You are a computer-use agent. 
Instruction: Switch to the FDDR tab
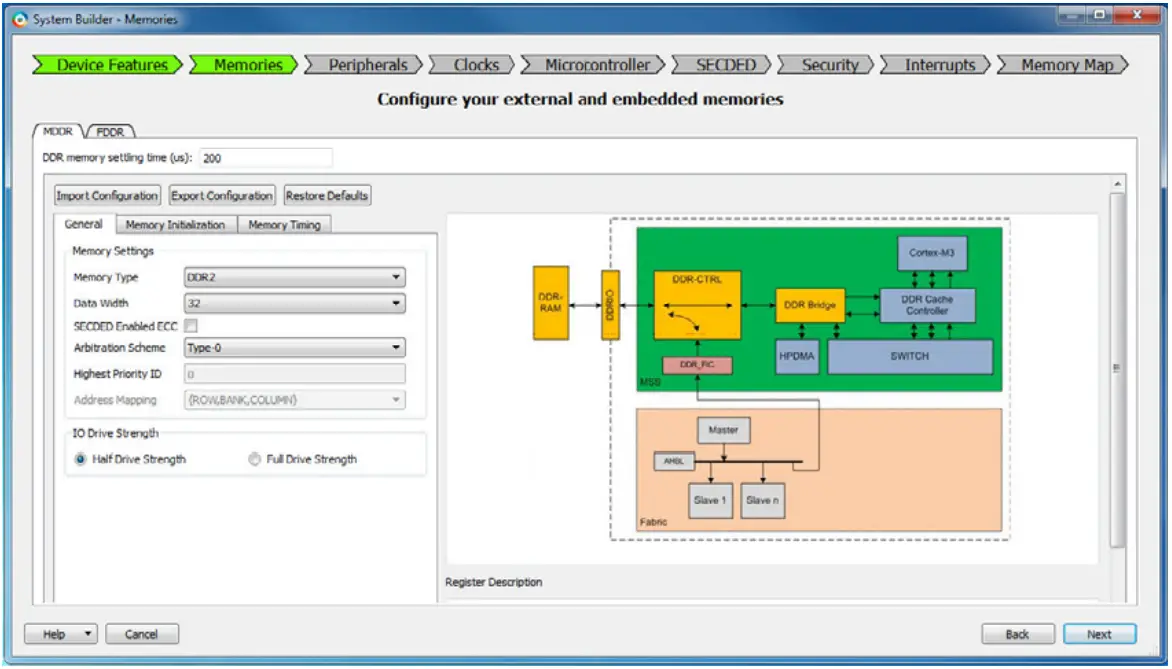110,130
